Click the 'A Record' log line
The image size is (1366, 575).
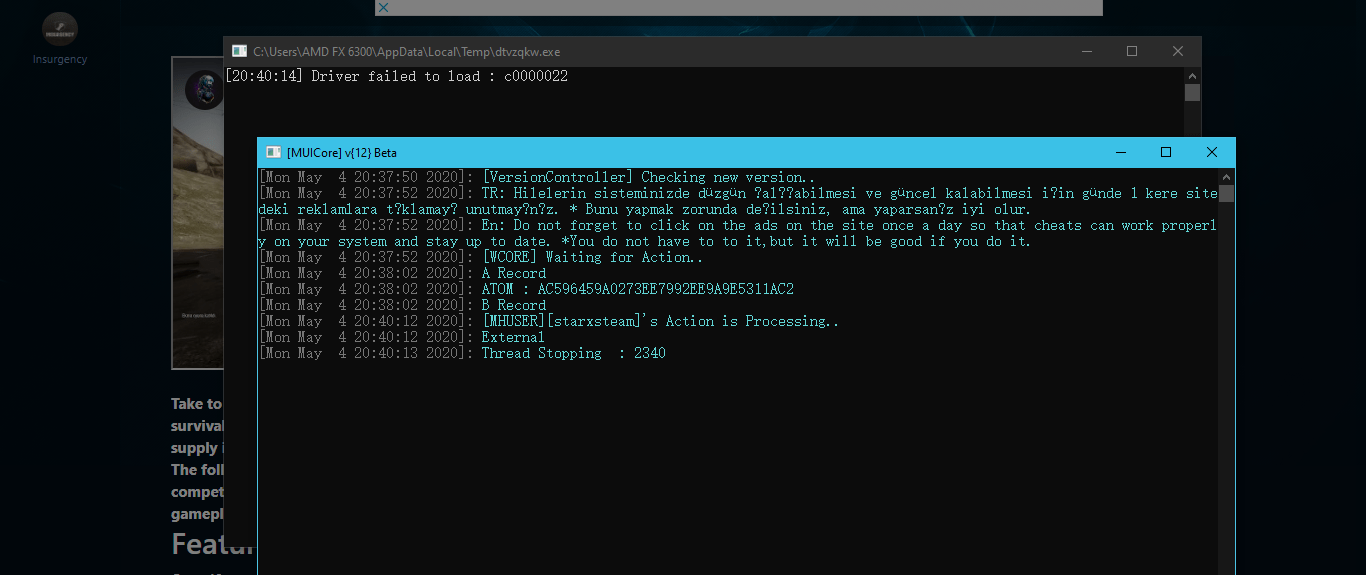403,273
